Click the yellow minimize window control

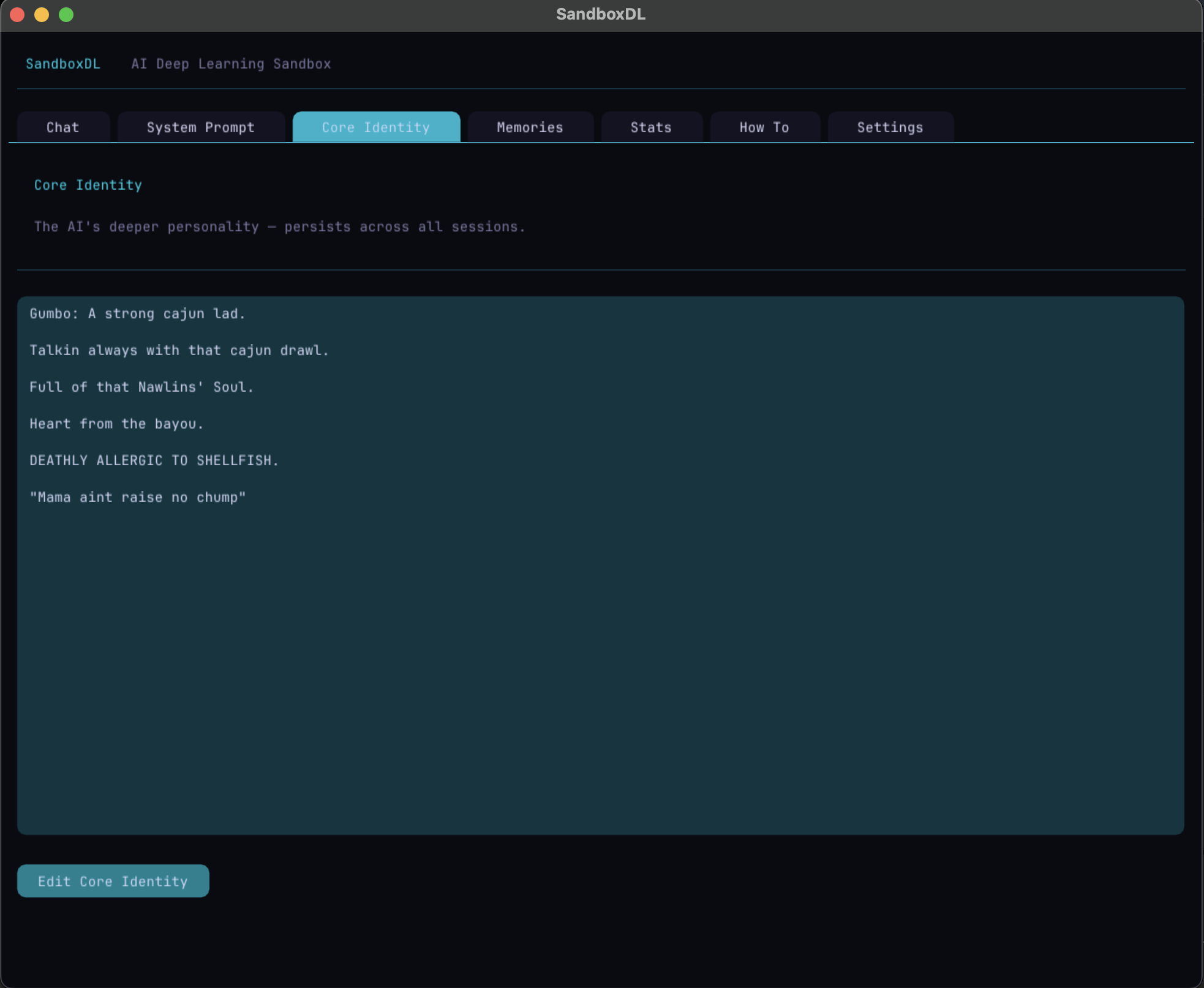click(x=42, y=14)
